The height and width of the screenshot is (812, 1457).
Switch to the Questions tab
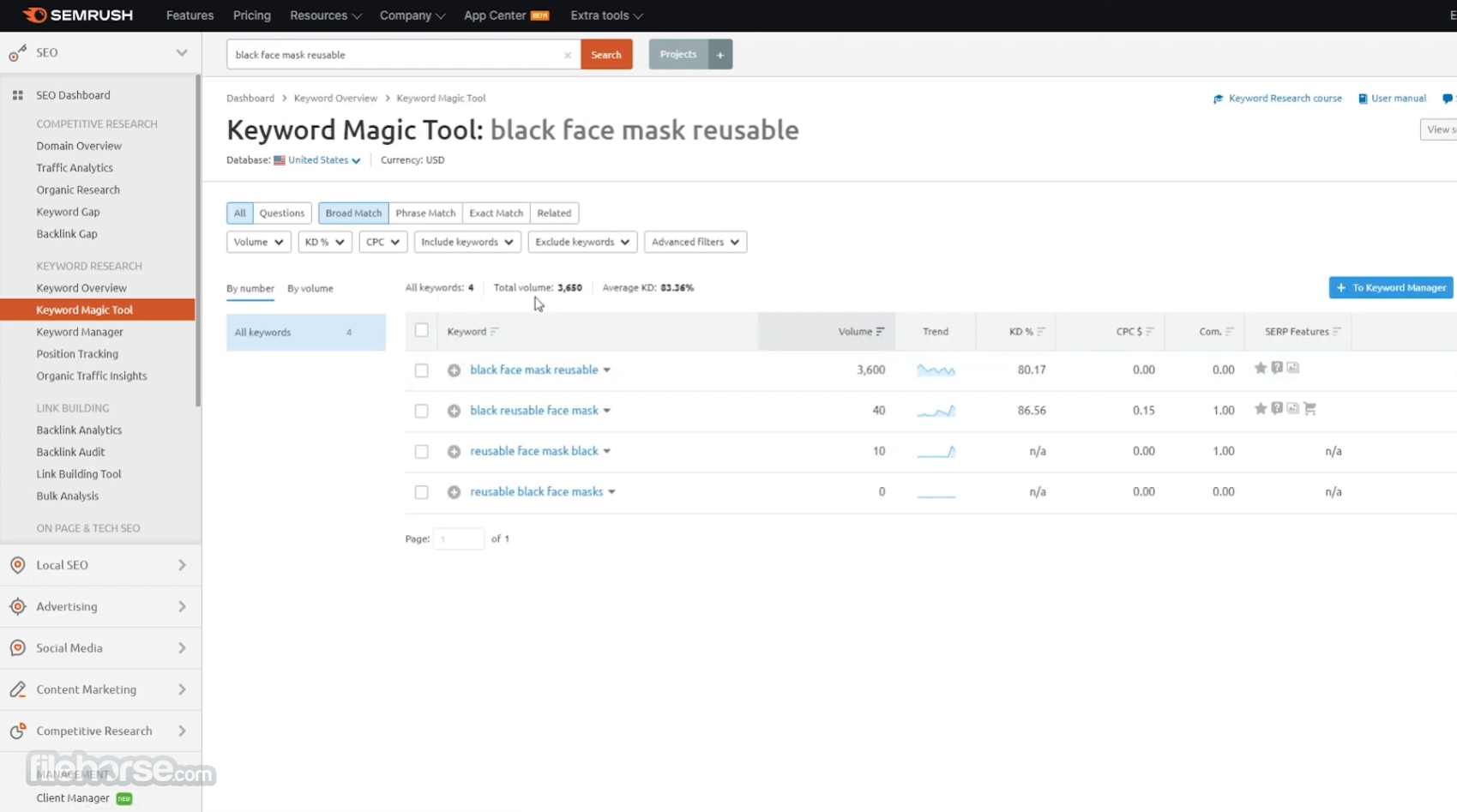281,214
